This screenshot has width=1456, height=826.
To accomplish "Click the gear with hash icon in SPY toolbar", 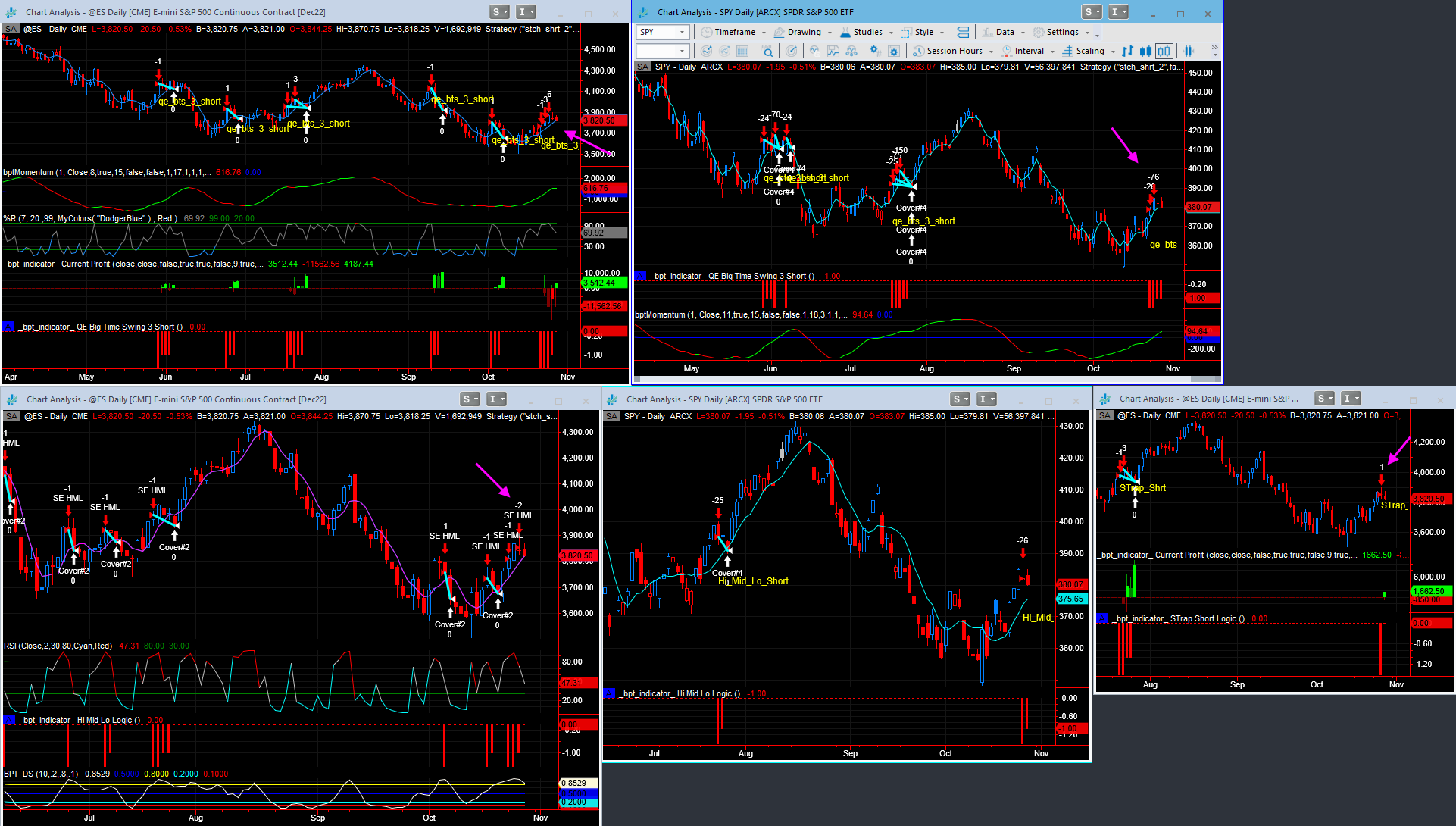I will pyautogui.click(x=876, y=51).
